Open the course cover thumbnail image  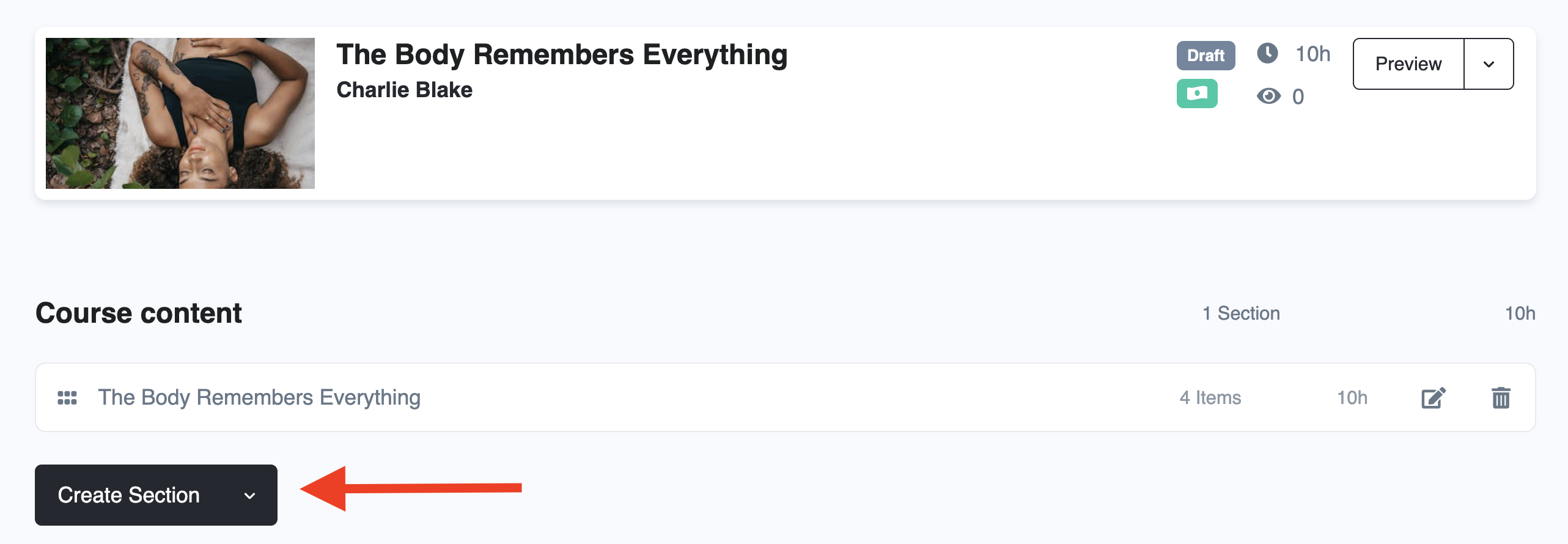click(x=180, y=113)
